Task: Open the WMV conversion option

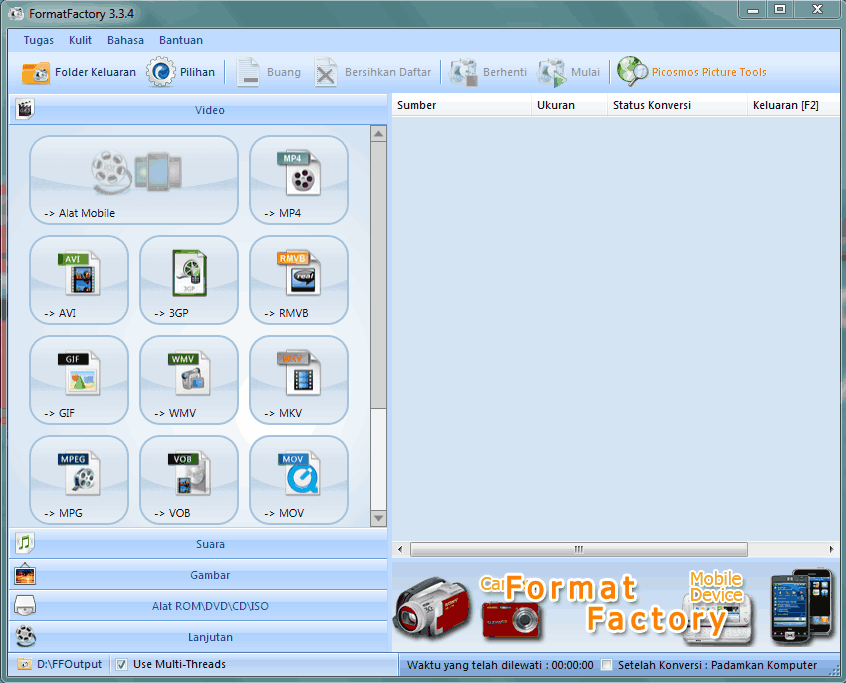Action: [189, 380]
